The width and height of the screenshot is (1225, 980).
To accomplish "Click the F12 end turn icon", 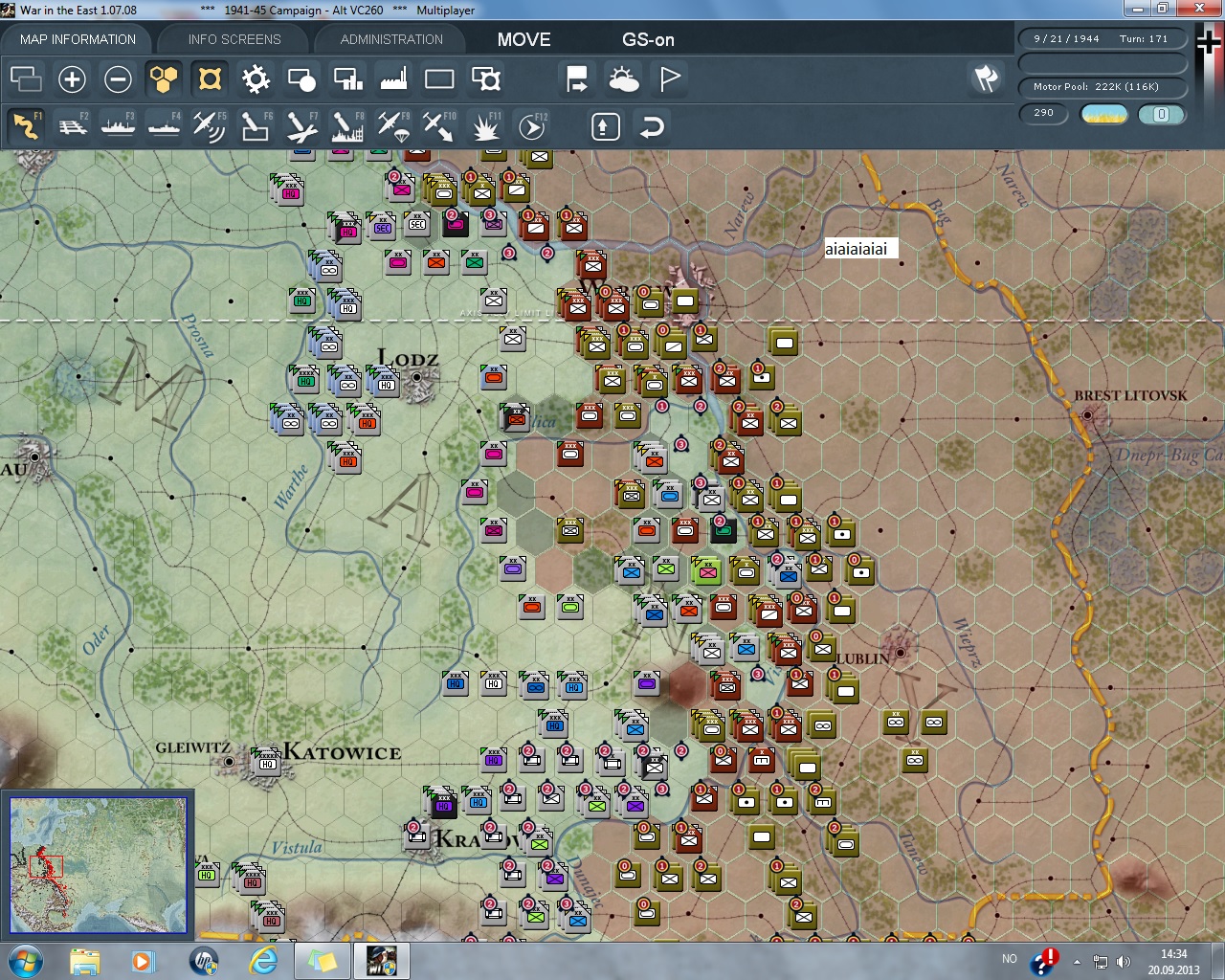I will [531, 126].
